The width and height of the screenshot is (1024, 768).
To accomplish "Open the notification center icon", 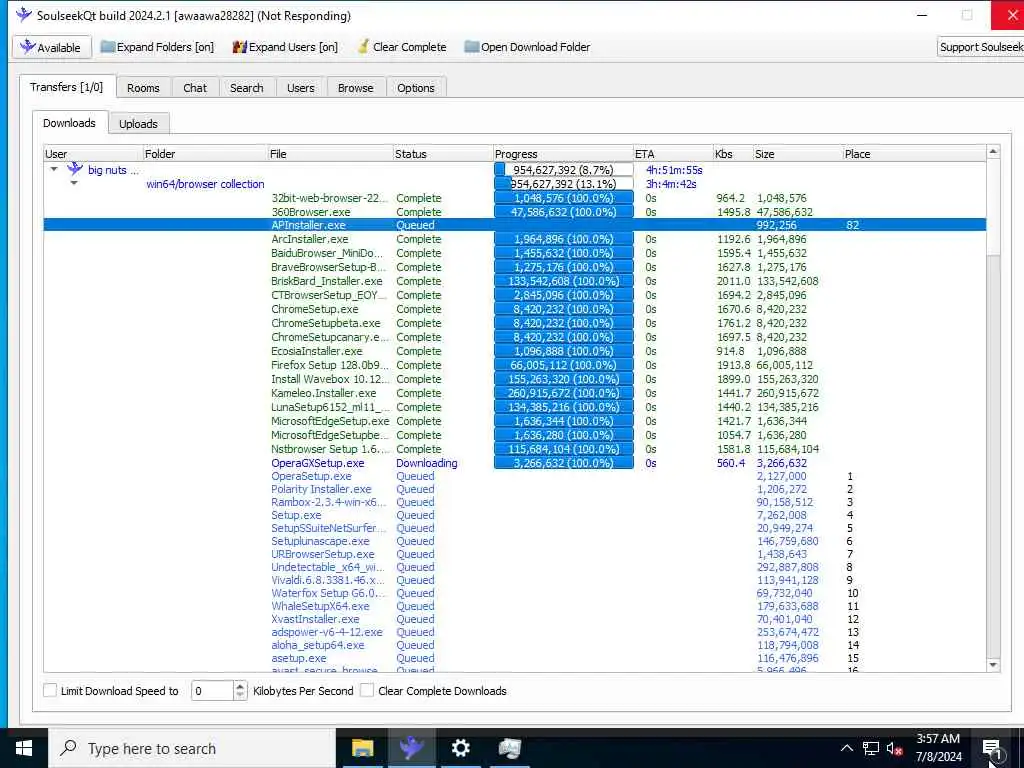I will point(991,748).
